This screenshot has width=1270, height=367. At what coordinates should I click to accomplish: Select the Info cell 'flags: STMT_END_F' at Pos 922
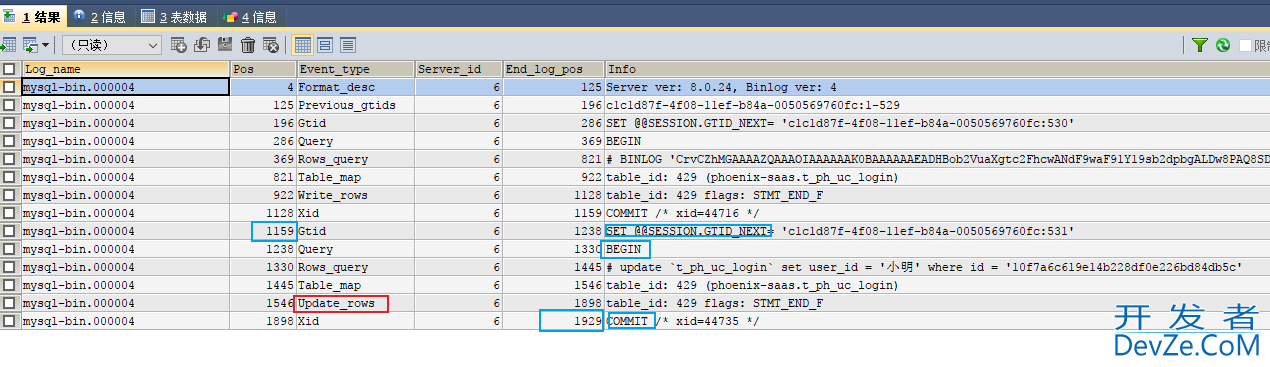937,195
